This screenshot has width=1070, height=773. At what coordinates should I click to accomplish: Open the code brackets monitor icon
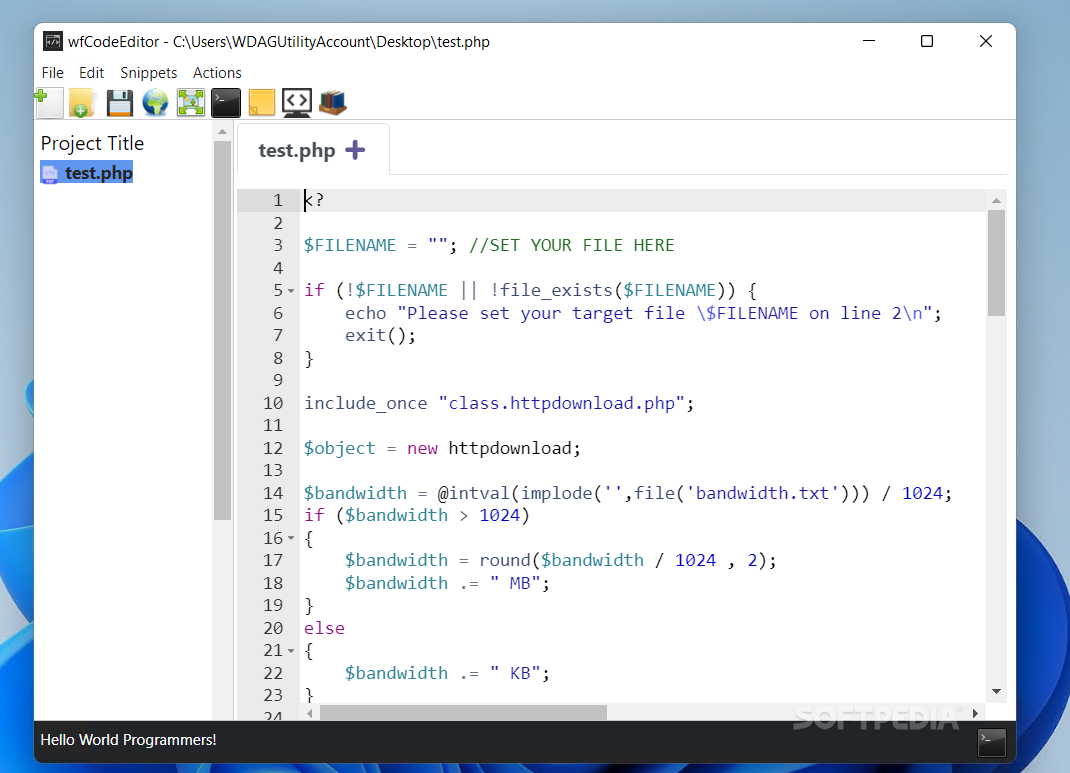coord(297,103)
